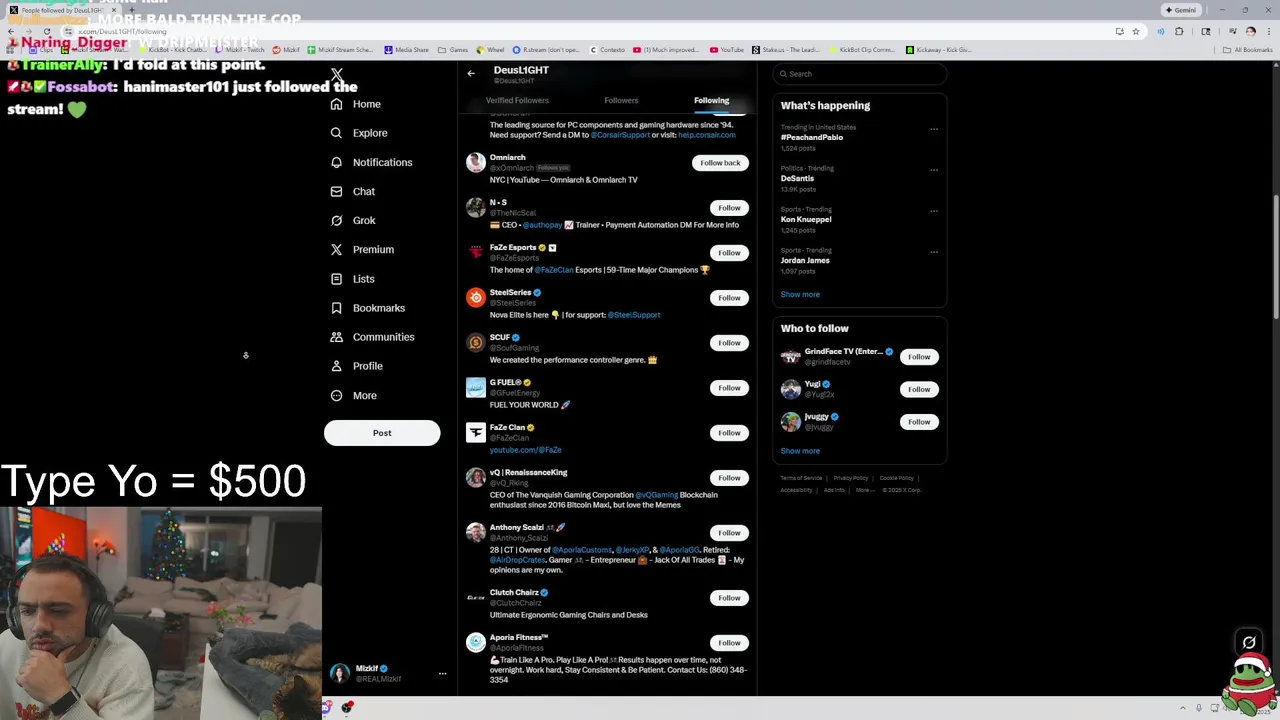Screen dimensions: 1280x720
Task: Follow FaZe Clan
Action: (x=729, y=433)
